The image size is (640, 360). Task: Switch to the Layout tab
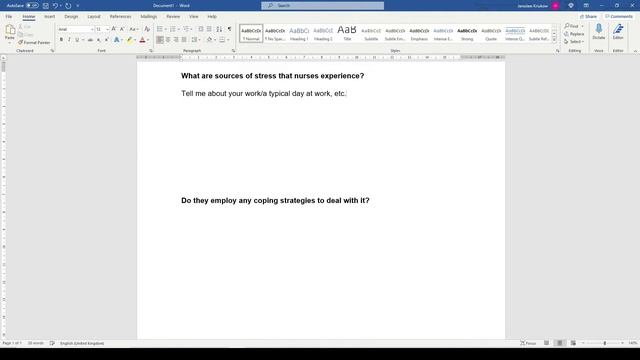pyautogui.click(x=94, y=17)
